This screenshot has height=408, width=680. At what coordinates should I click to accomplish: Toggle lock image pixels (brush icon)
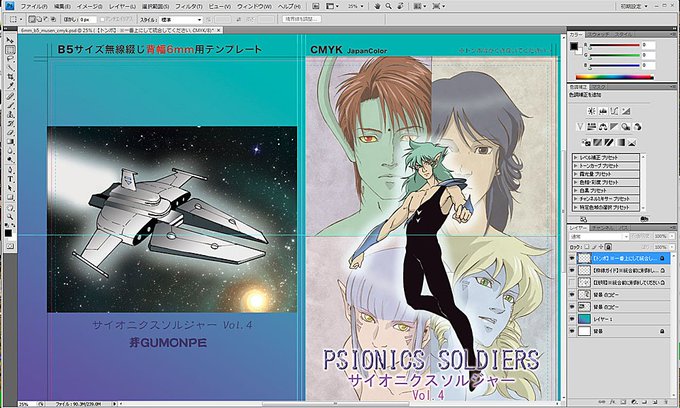pos(594,247)
